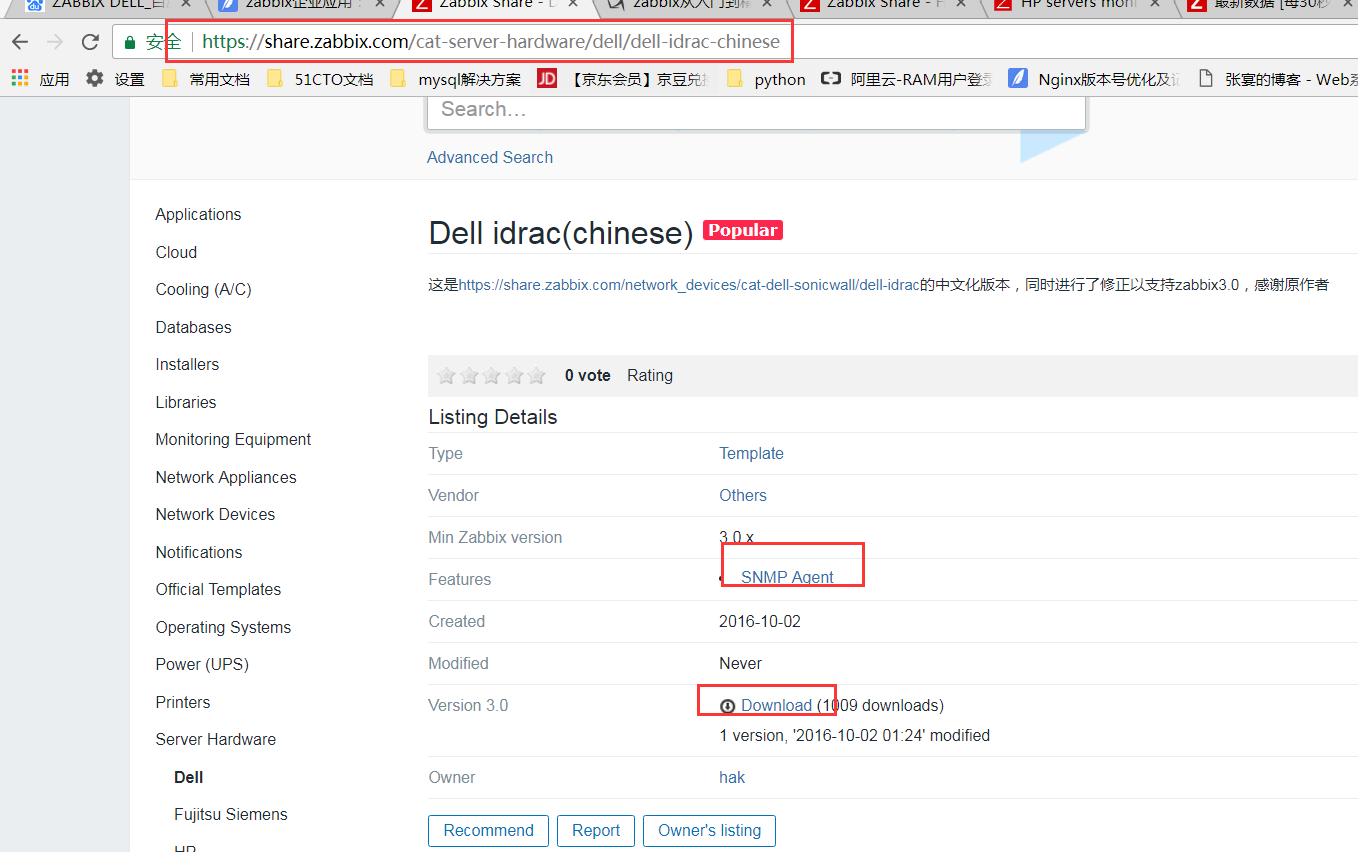
Task: Open owner hak's profile
Action: click(732, 777)
